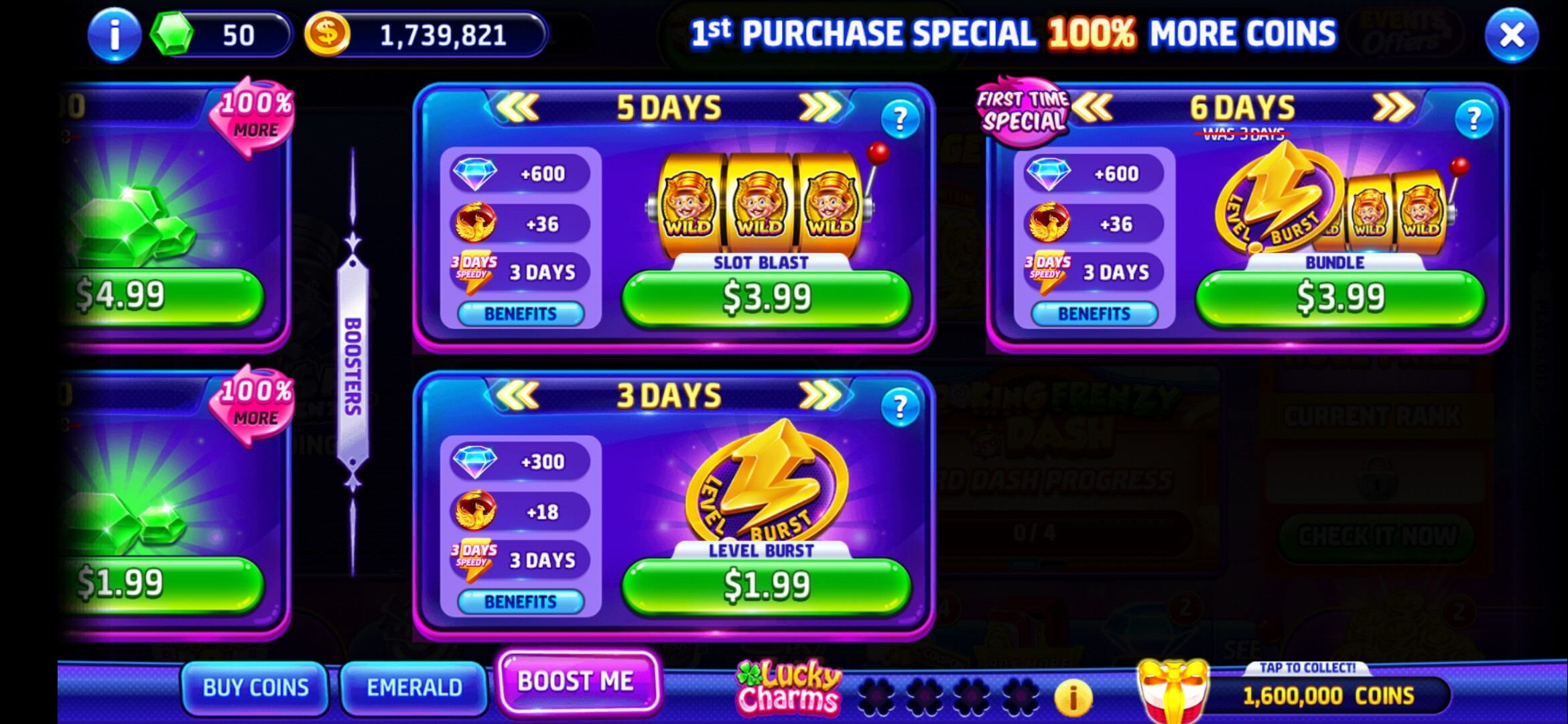The height and width of the screenshot is (724, 1568).
Task: View Benefits of the Bundle offer
Action: click(x=1094, y=314)
